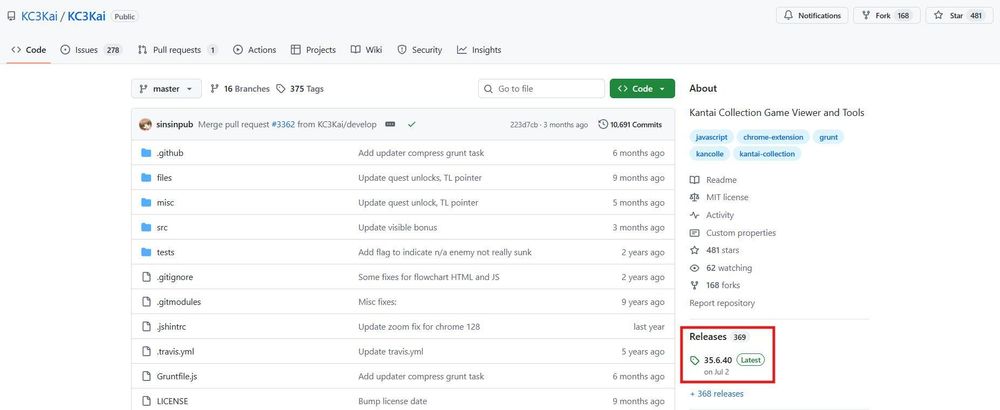
Task: Toggle Notifications for the repository
Action: [x=812, y=15]
